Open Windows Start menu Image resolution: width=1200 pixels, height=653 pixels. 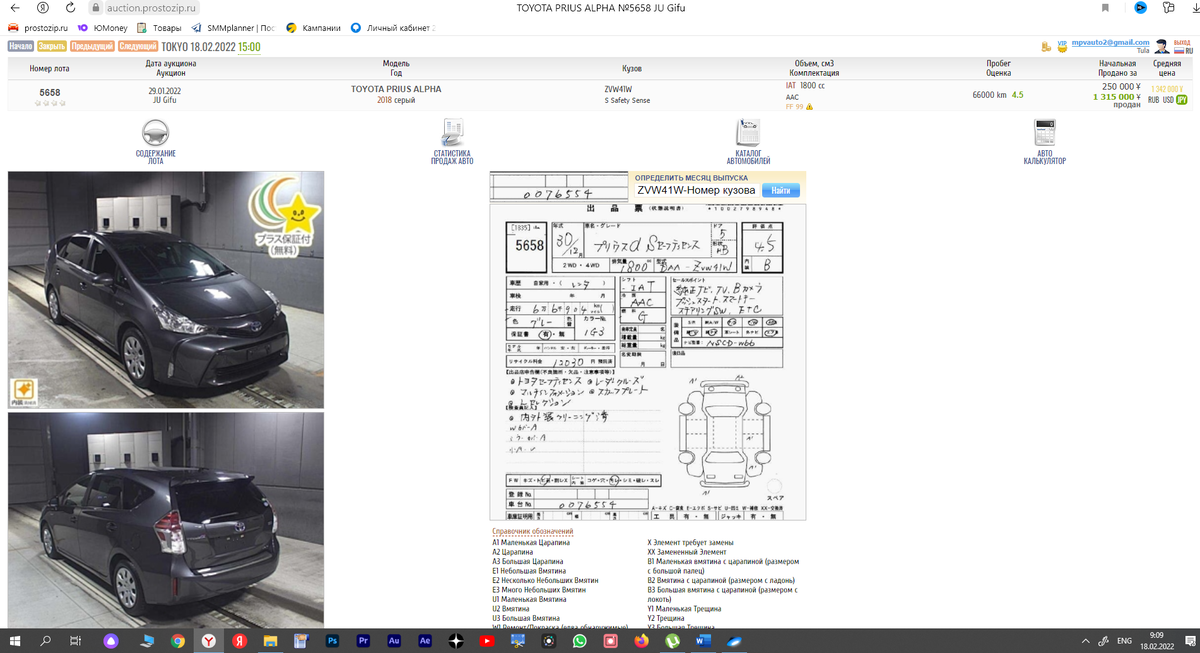coord(15,640)
